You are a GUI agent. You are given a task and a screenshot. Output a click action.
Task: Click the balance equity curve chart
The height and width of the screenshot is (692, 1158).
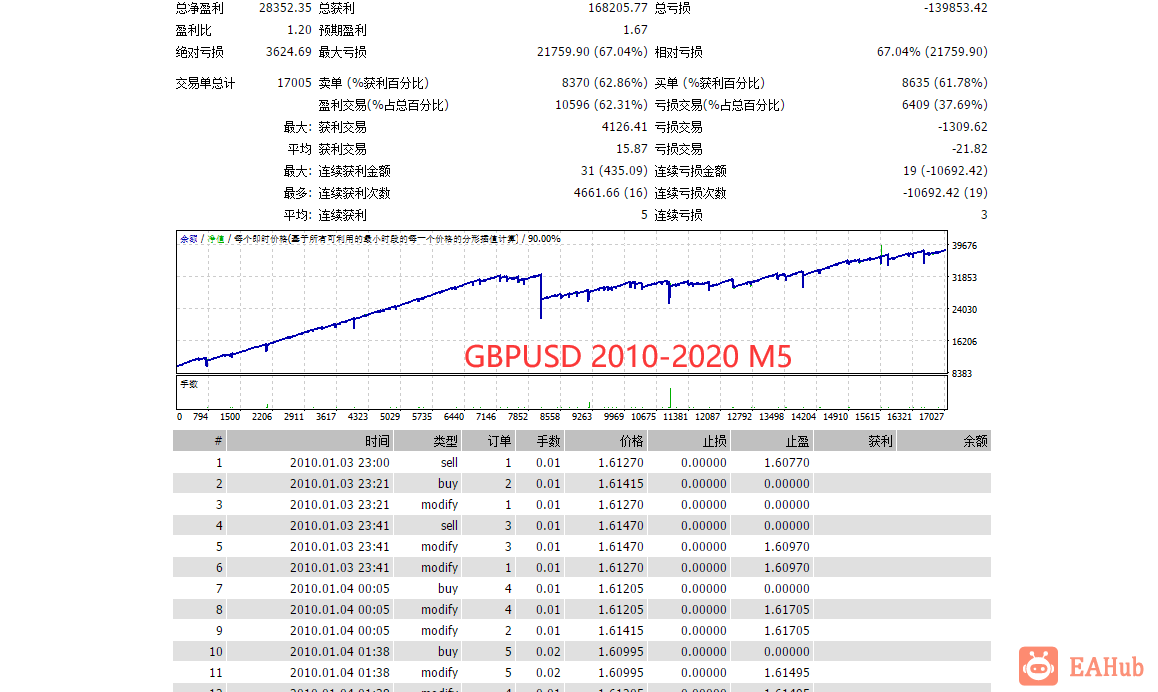561,302
